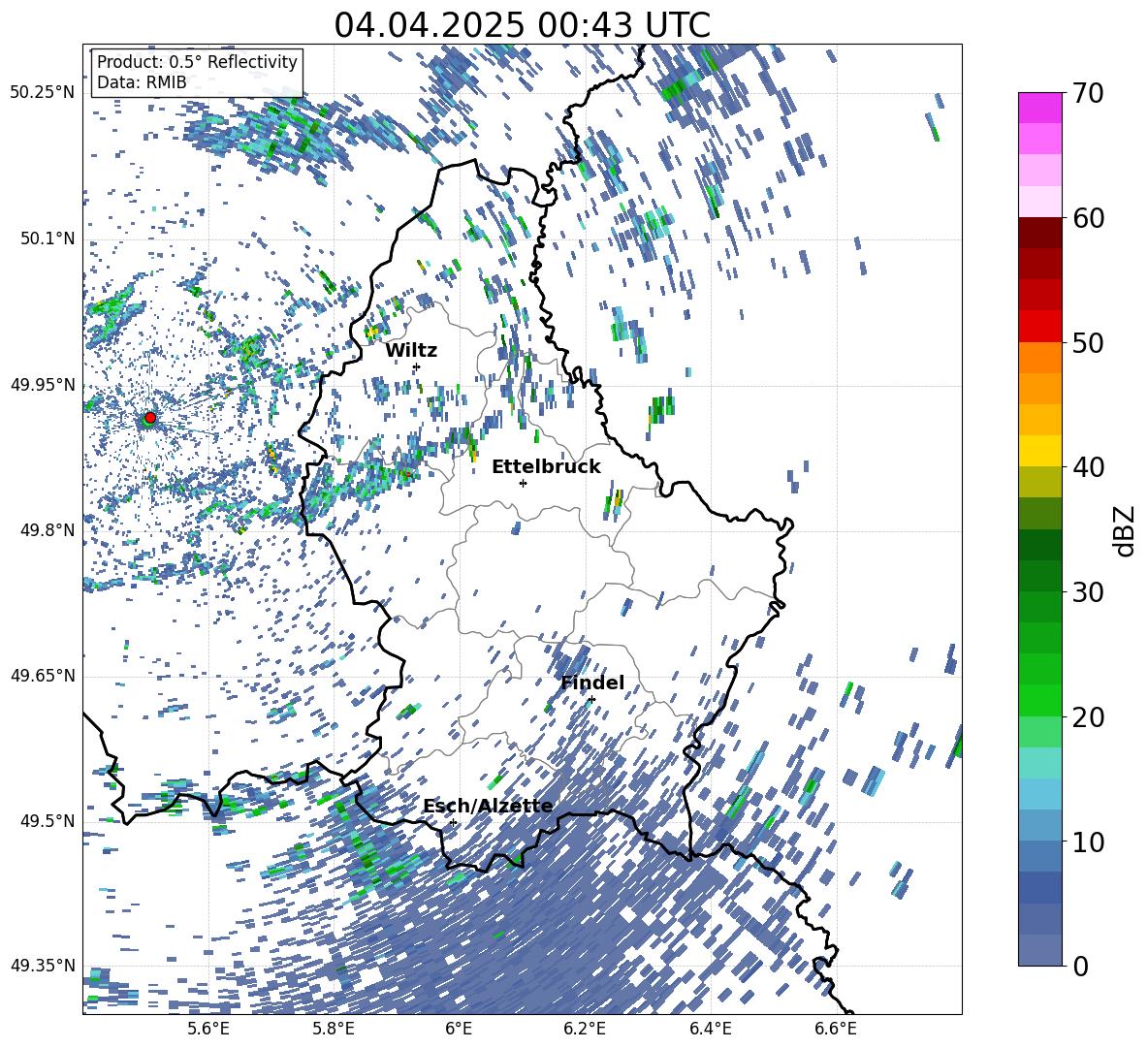1148x1048 pixels.
Task: Click the 50 dBZ colorbar tick label
Action: click(1088, 342)
